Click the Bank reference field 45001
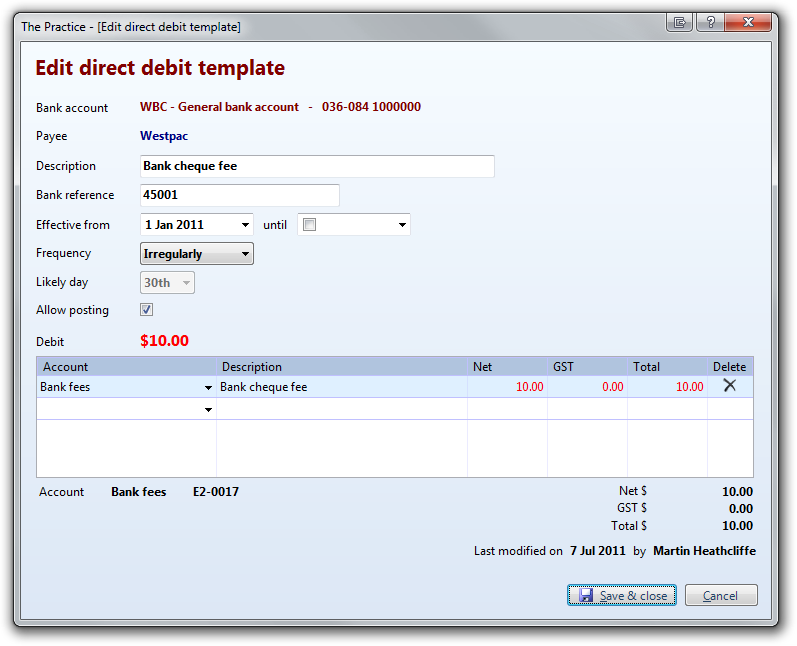797x646 pixels. click(x=239, y=195)
